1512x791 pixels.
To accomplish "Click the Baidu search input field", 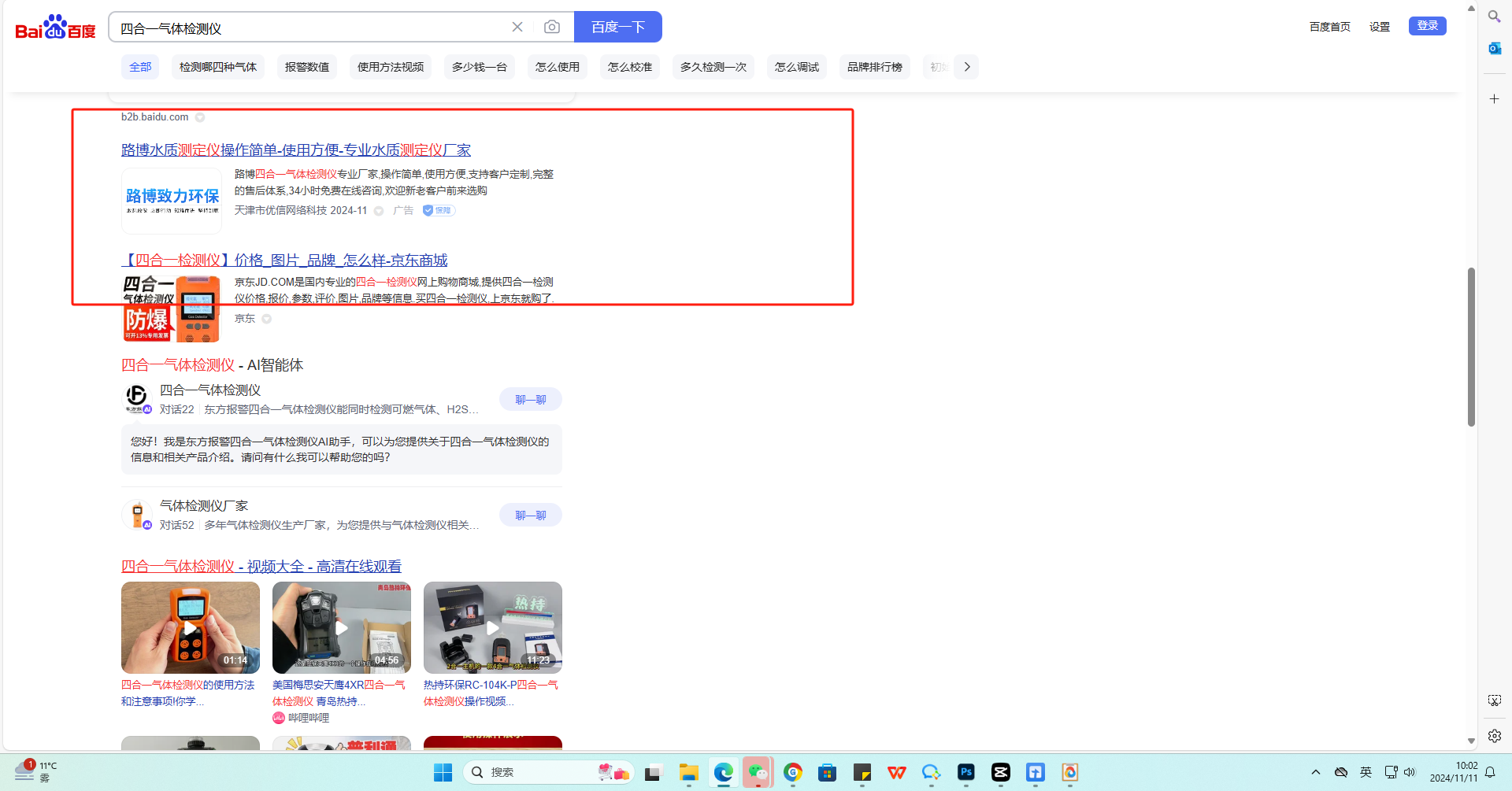I will (x=311, y=28).
